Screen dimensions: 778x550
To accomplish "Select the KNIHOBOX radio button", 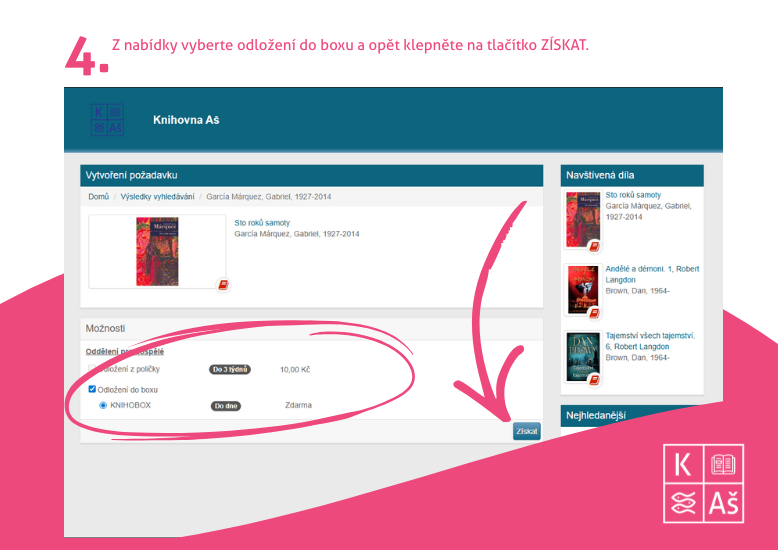I will pyautogui.click(x=103, y=406).
